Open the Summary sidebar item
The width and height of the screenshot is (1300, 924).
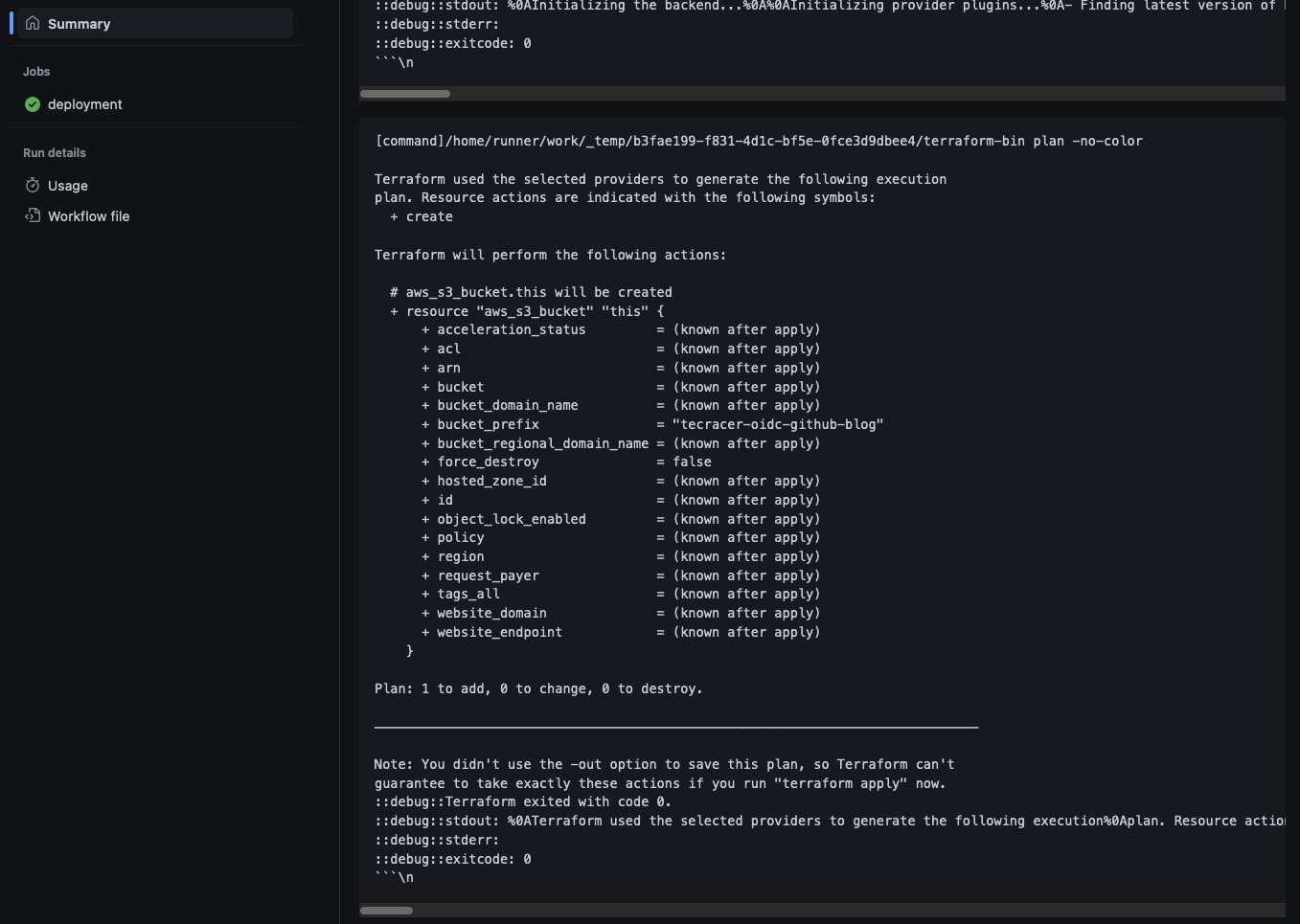[79, 24]
